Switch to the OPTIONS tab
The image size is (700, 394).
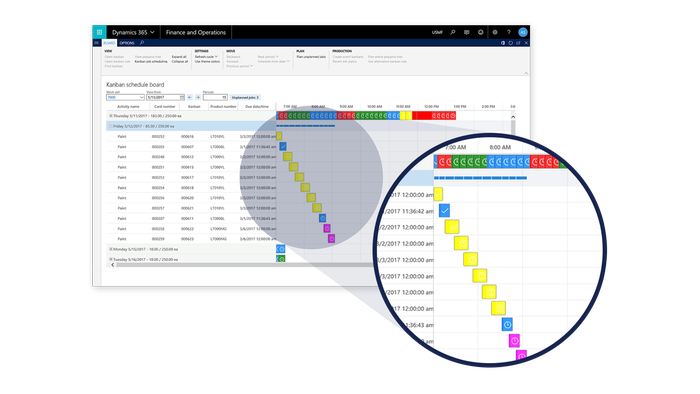point(127,43)
